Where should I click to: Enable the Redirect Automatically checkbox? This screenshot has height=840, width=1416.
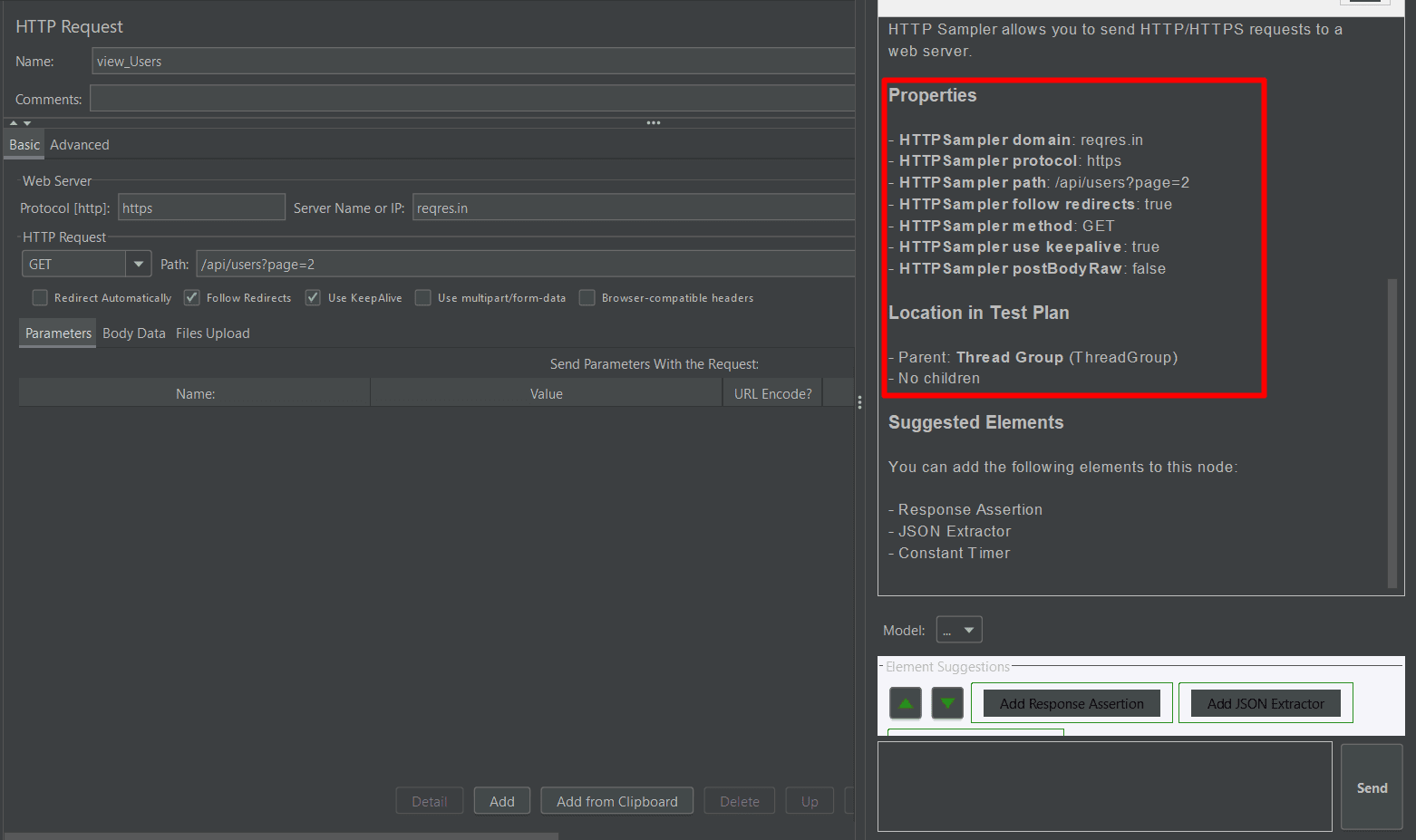pyautogui.click(x=40, y=298)
